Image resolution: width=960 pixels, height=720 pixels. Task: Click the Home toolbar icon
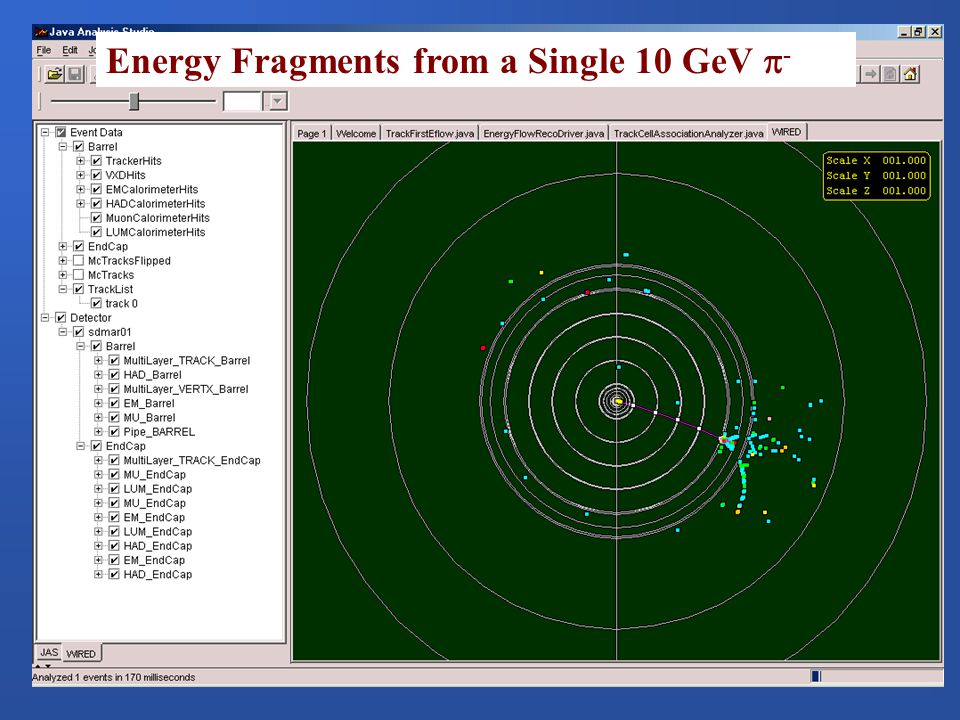[x=910, y=74]
